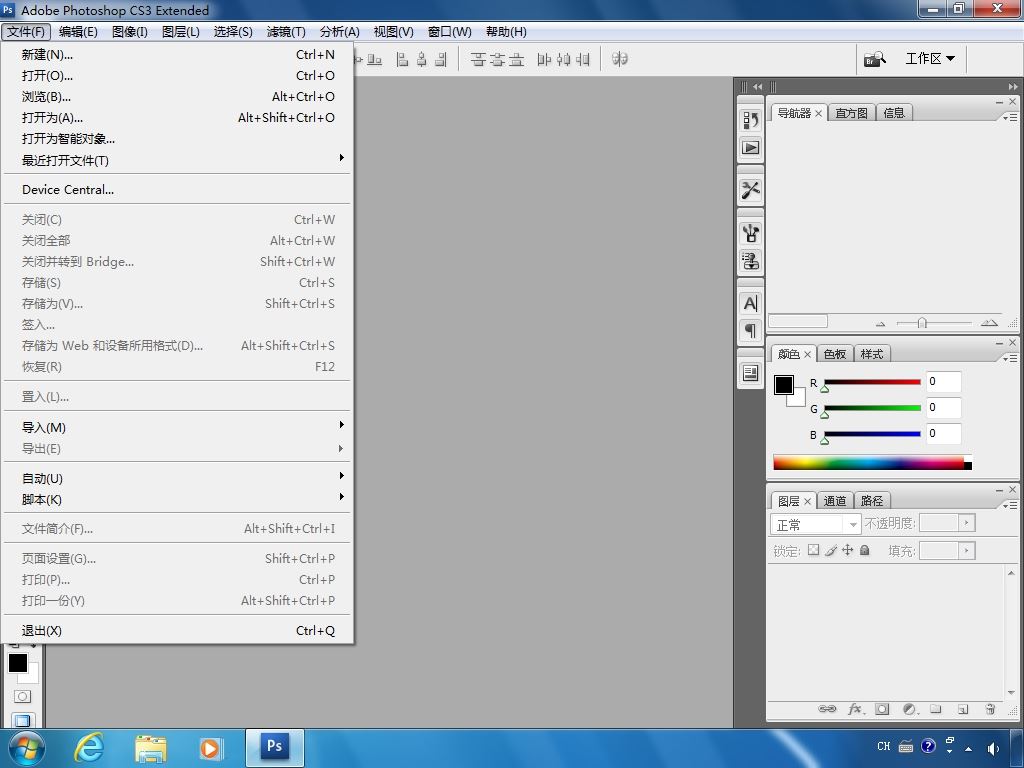This screenshot has height=768, width=1024.
Task: Switch to the 色板 tab
Action: click(835, 354)
